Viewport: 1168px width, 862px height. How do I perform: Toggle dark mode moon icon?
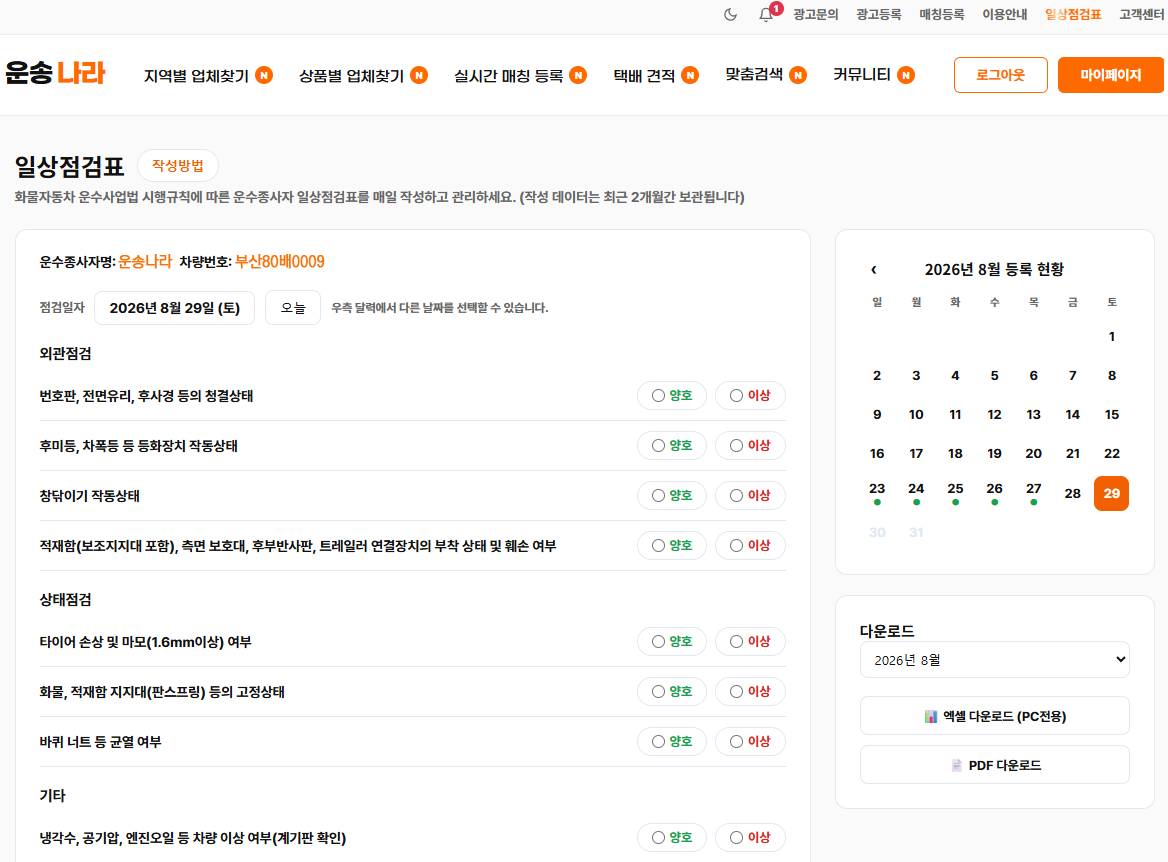tap(730, 14)
